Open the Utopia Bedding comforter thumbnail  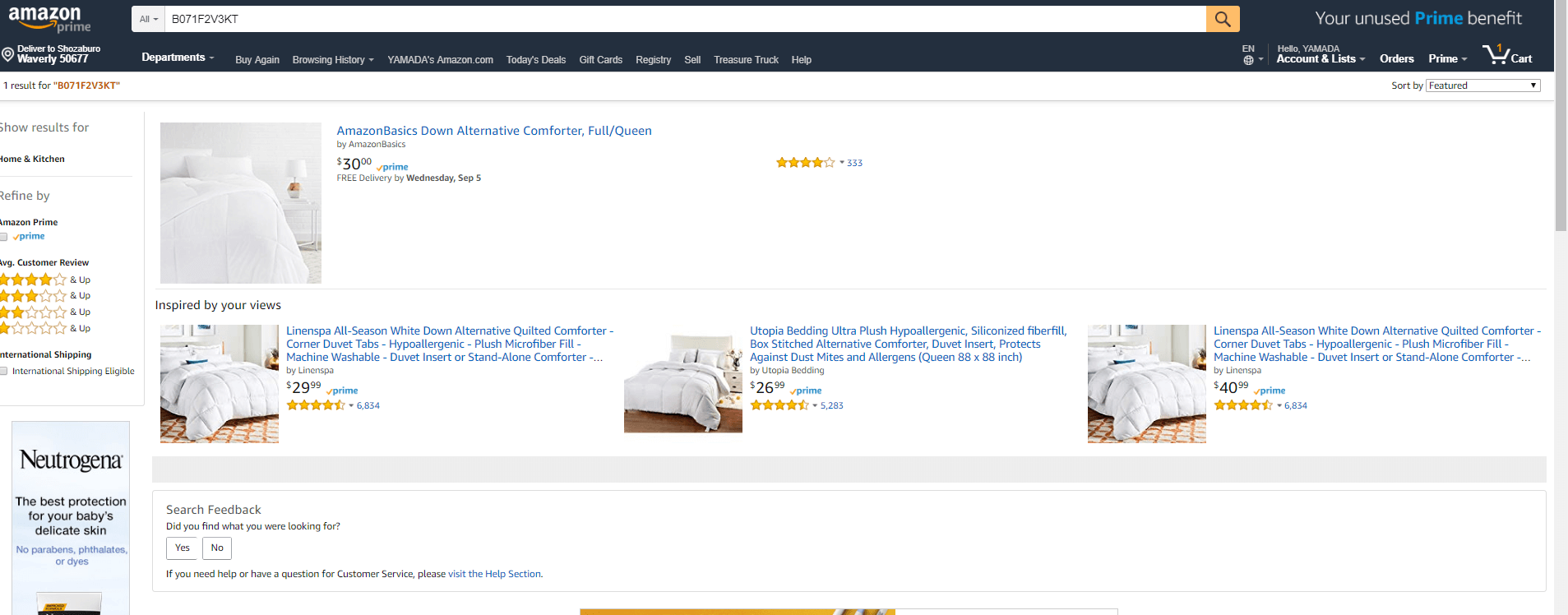[x=683, y=384]
